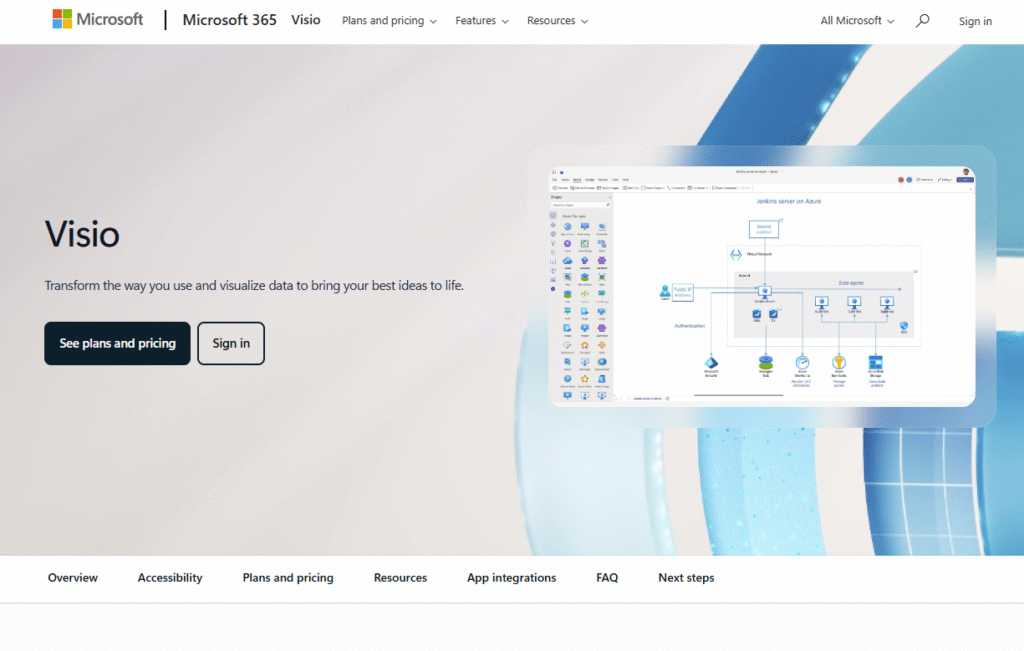
Task: Switch to the Accessibility section tab
Action: (x=170, y=578)
